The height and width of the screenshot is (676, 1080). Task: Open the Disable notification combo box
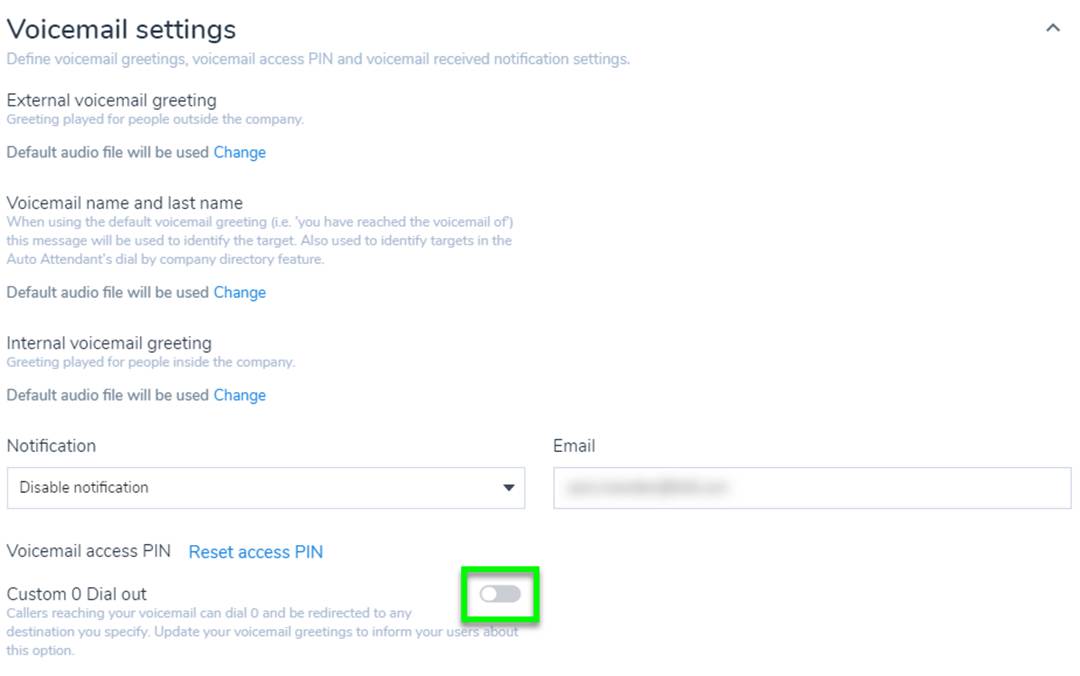pos(265,488)
